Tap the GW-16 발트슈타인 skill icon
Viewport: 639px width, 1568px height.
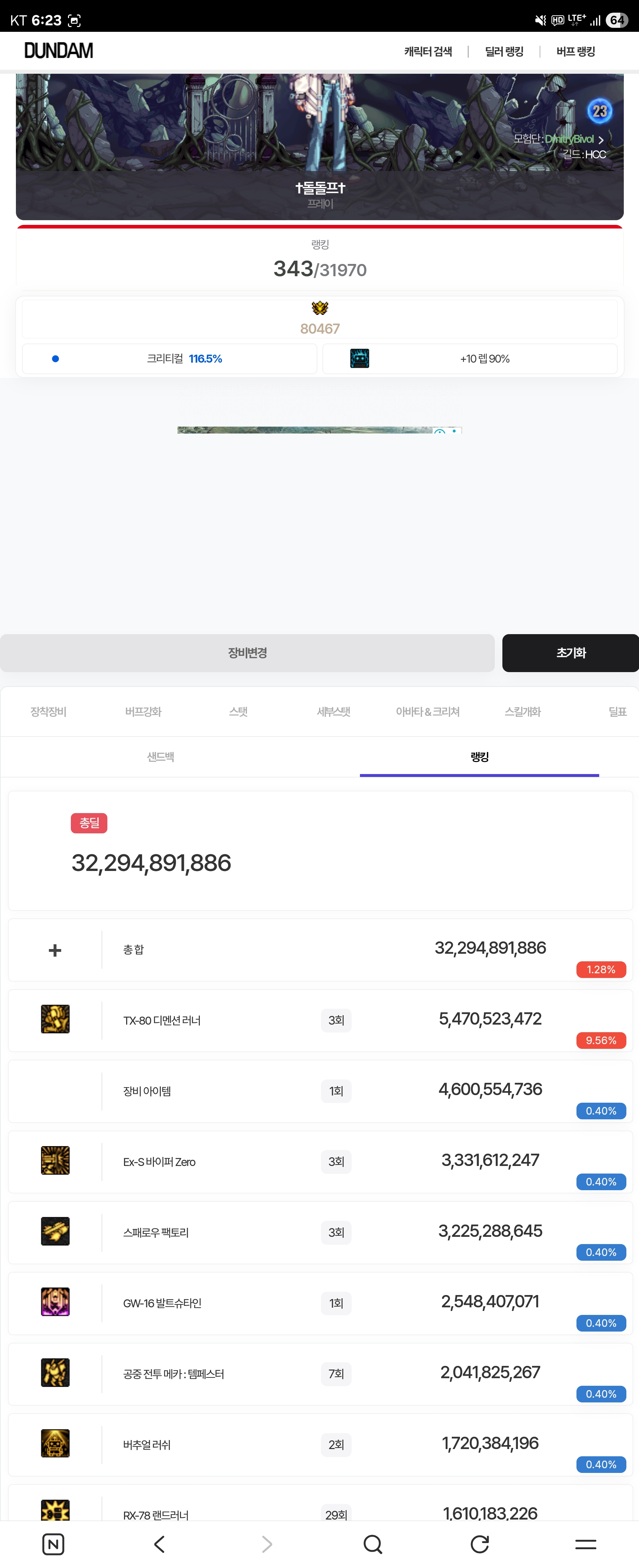tap(55, 1302)
